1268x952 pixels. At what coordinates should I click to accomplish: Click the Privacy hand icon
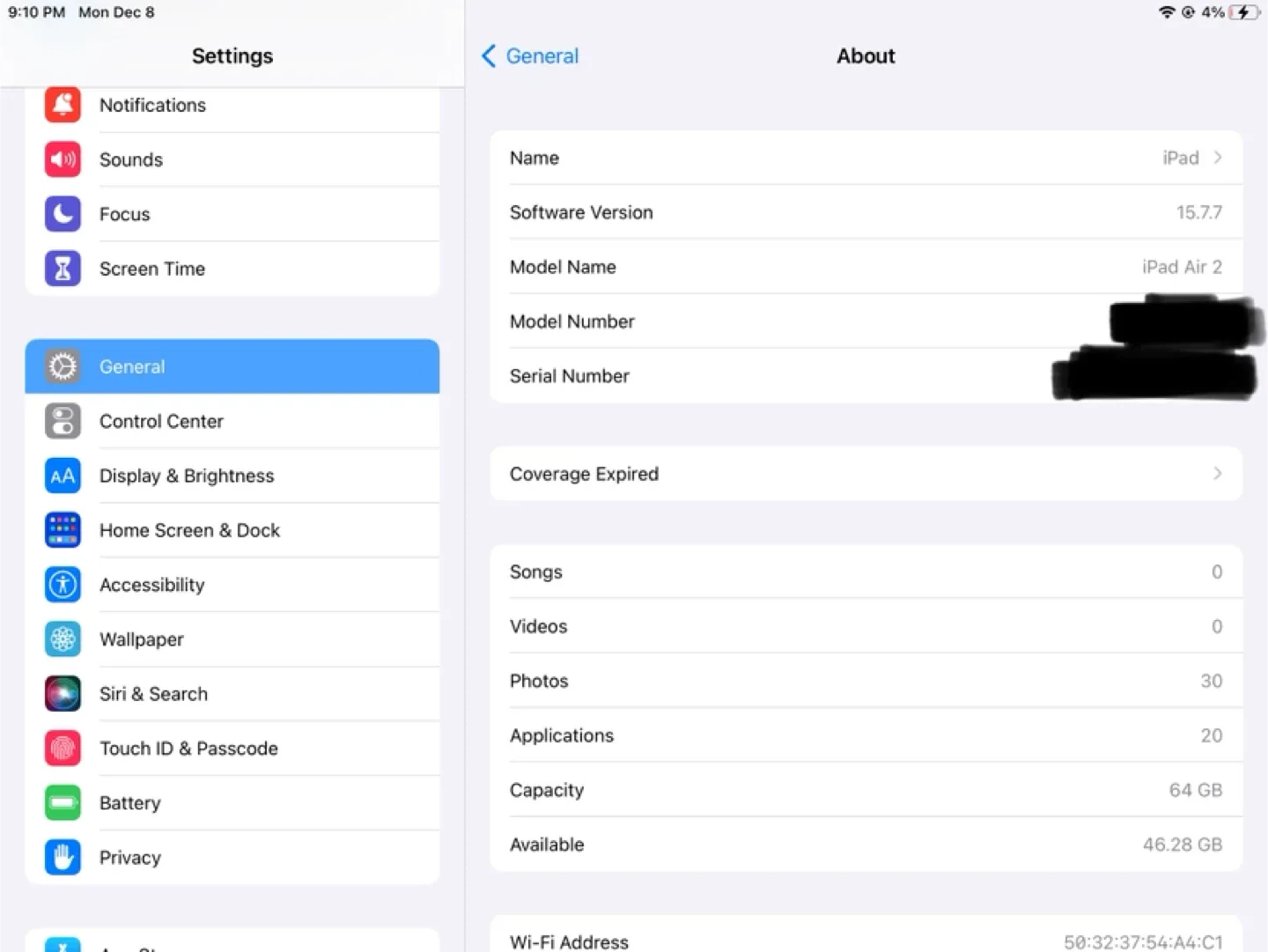(x=62, y=857)
